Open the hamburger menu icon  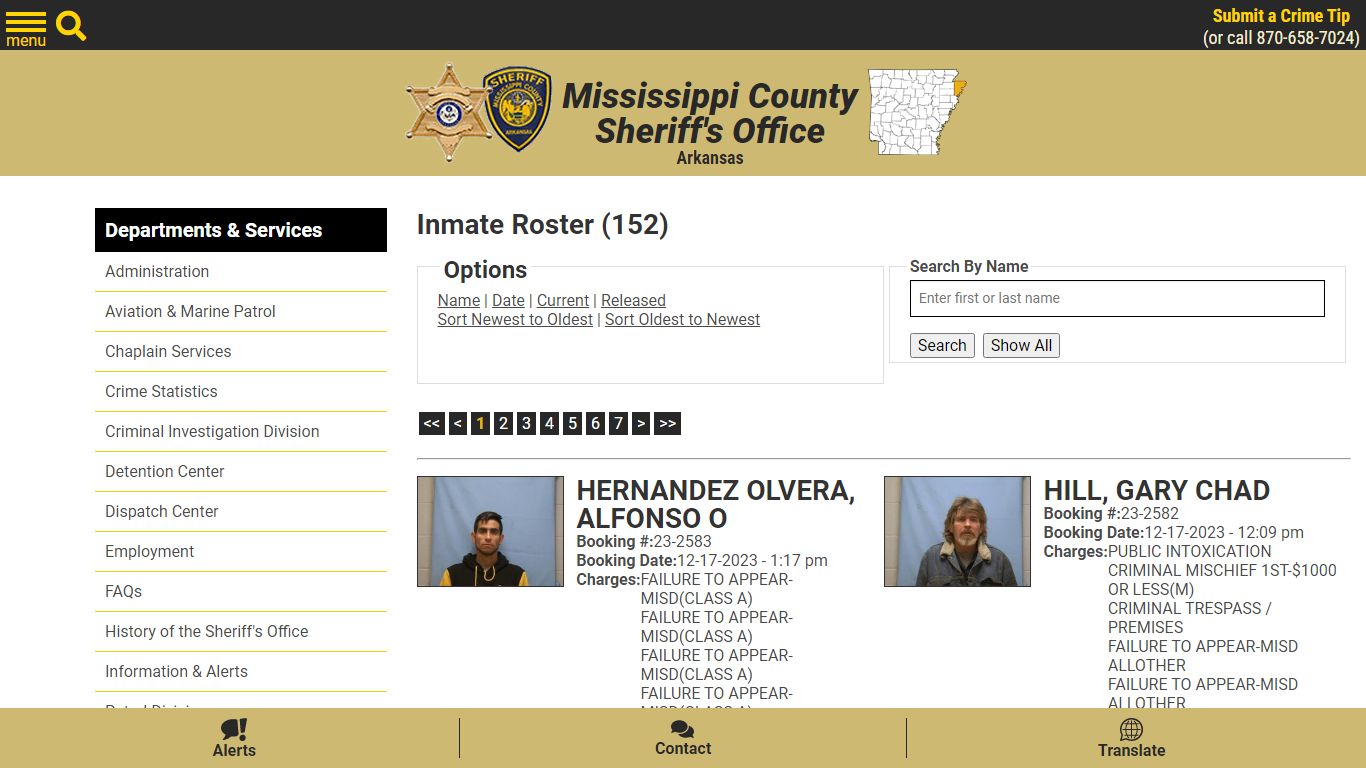(x=26, y=28)
